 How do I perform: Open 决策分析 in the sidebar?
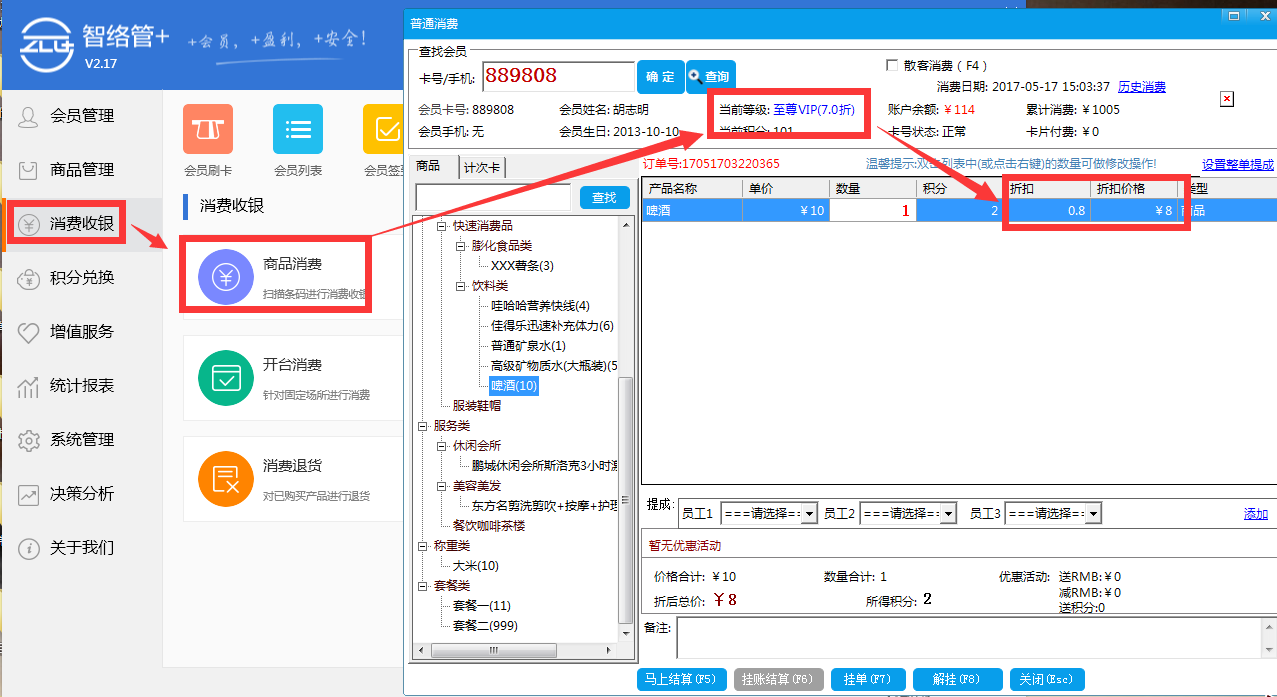click(80, 493)
